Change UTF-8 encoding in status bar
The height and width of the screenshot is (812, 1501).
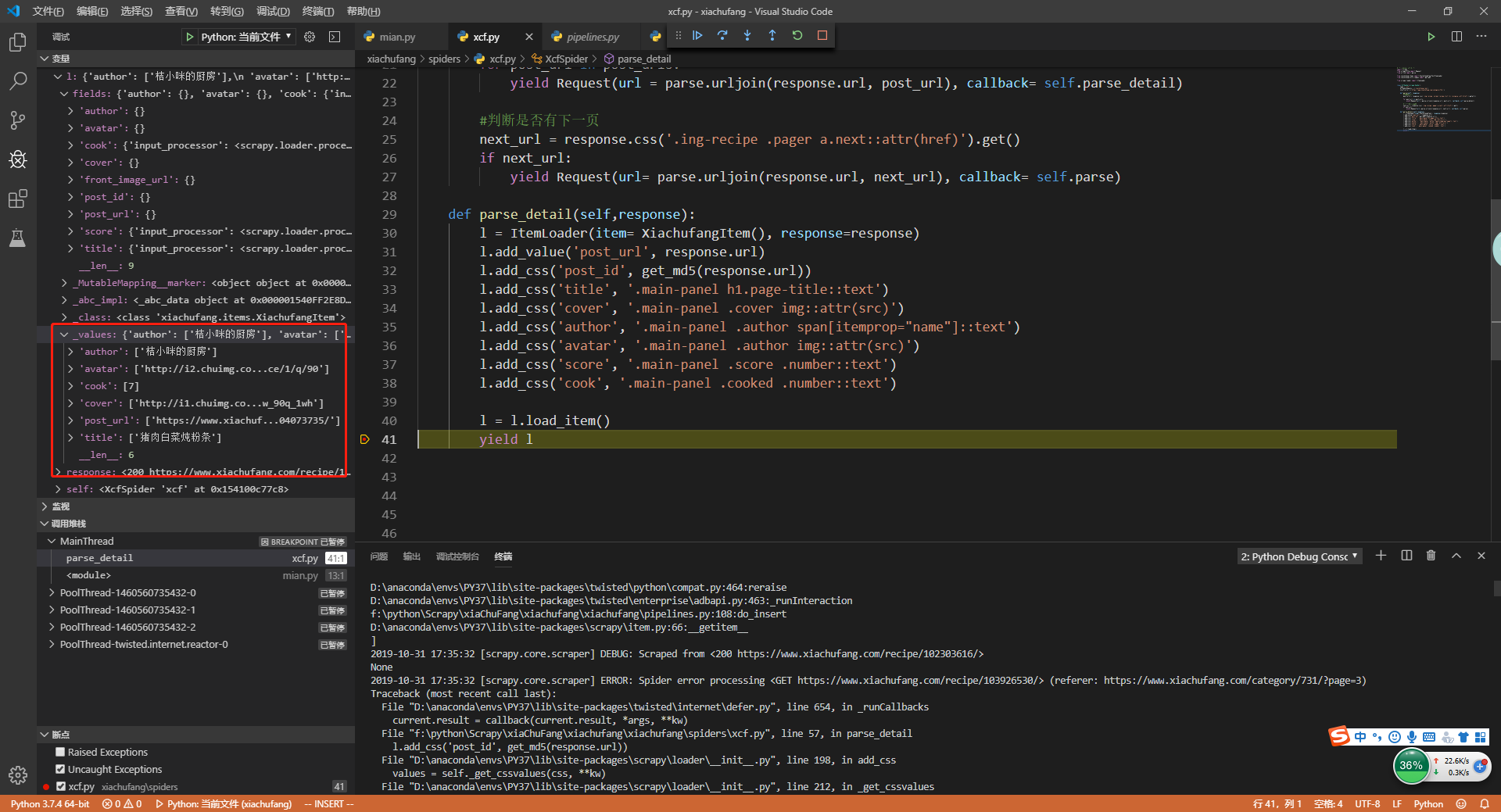coord(1367,803)
